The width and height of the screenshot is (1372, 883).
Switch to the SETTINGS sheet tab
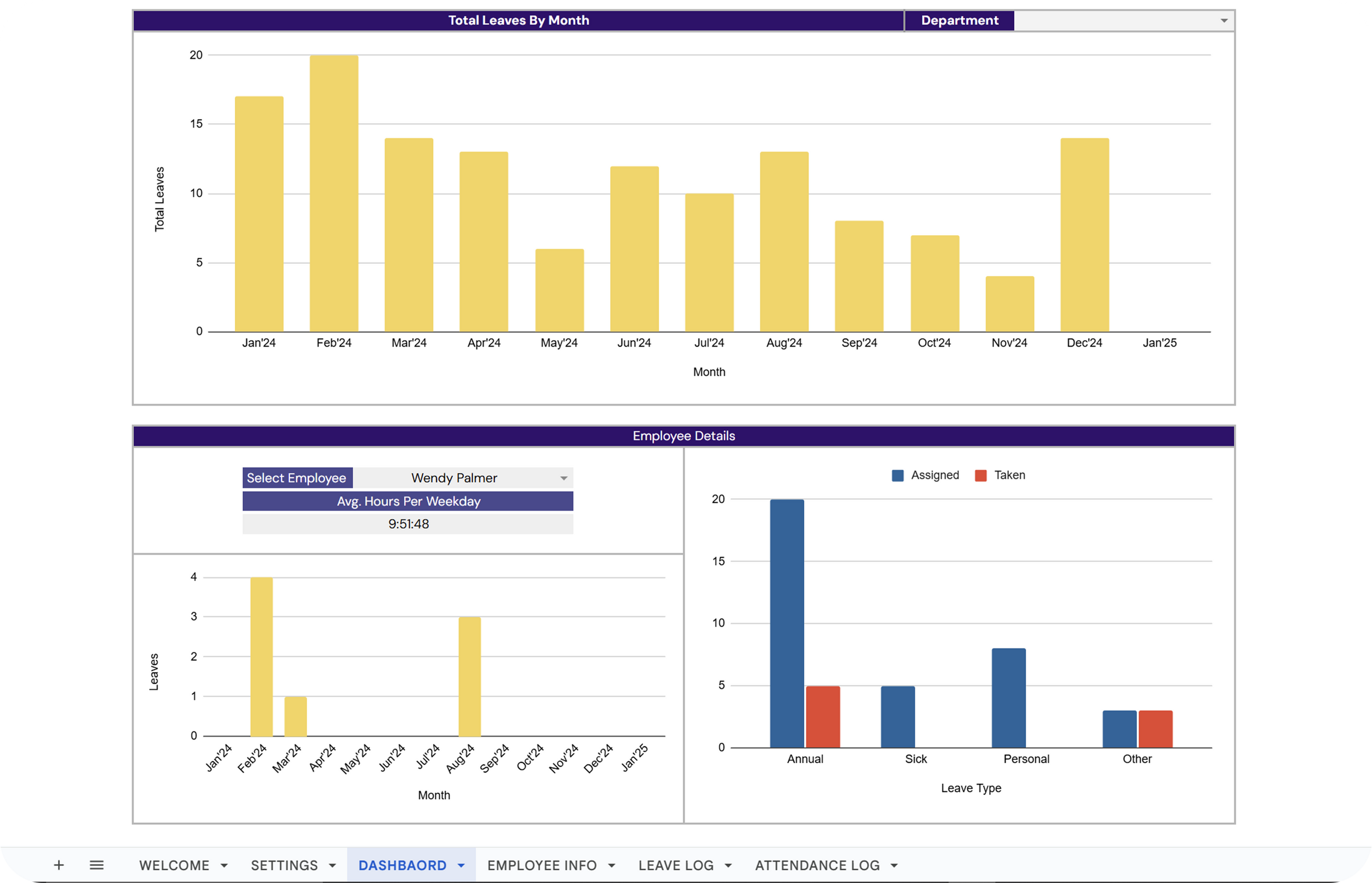coord(284,866)
